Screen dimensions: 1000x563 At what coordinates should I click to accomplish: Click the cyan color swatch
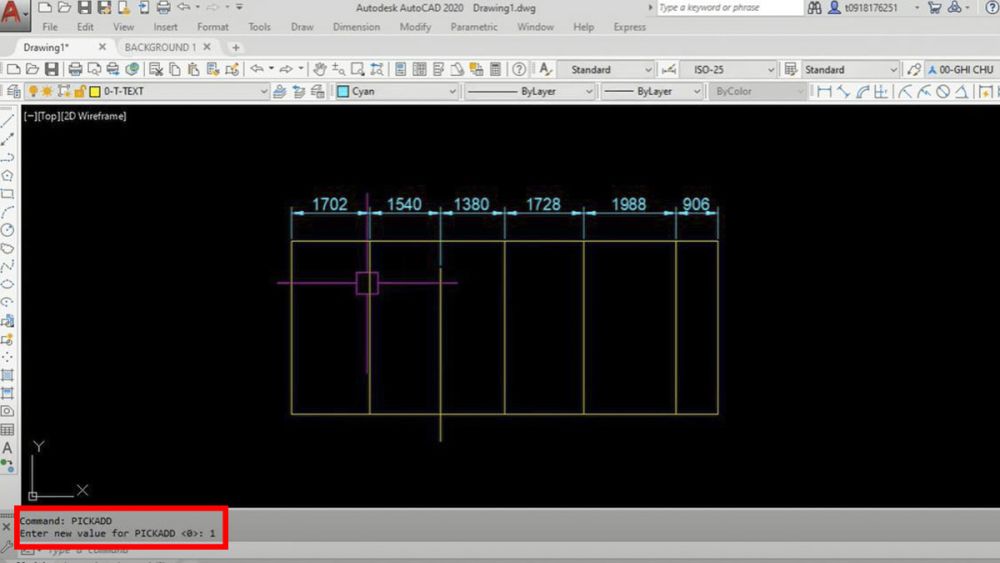343,92
